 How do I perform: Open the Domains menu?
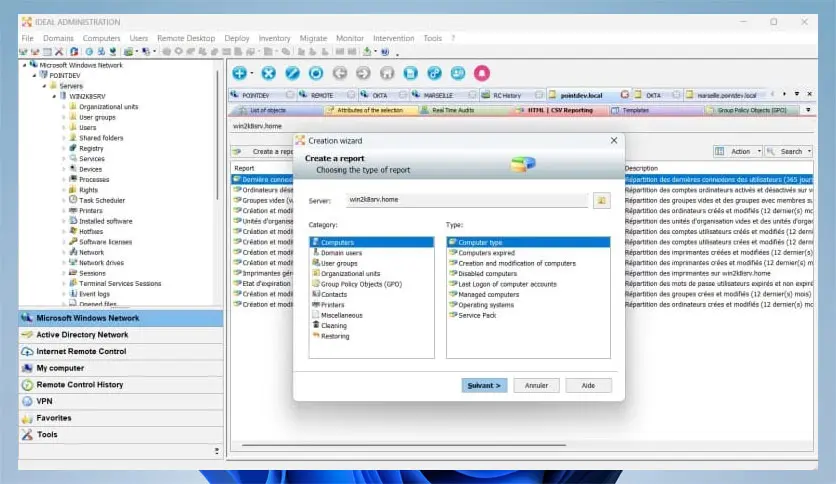(x=58, y=38)
